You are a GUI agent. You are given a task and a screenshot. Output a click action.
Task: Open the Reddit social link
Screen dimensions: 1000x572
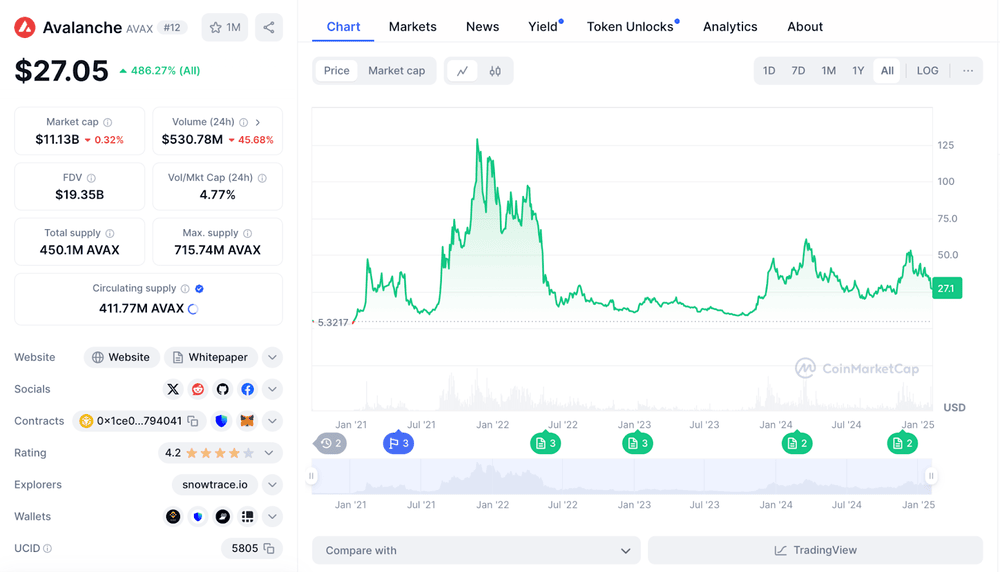coord(198,389)
